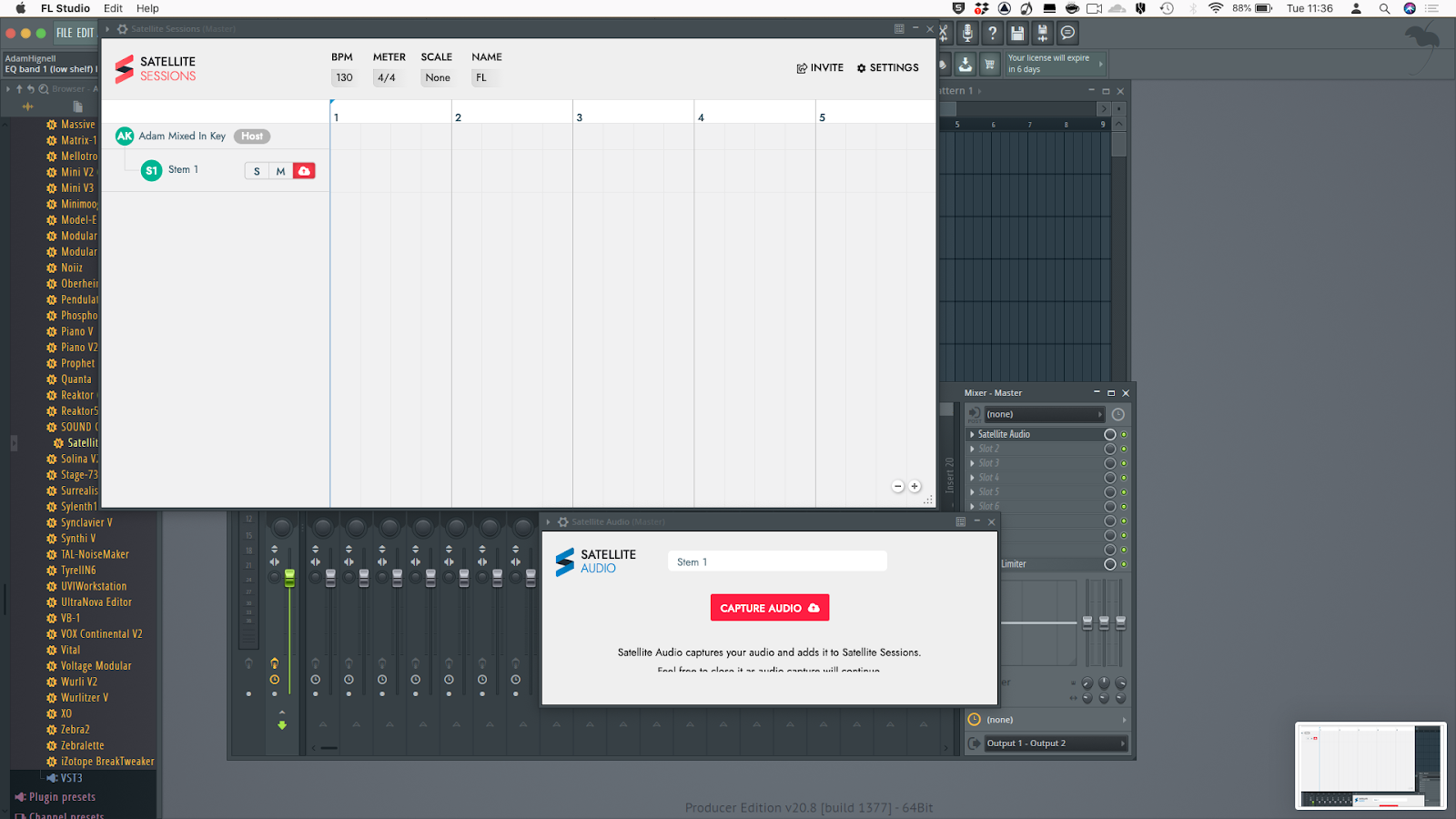Open the Edit menu in macOS menu bar
This screenshot has height=819, width=1456.
pos(113,8)
